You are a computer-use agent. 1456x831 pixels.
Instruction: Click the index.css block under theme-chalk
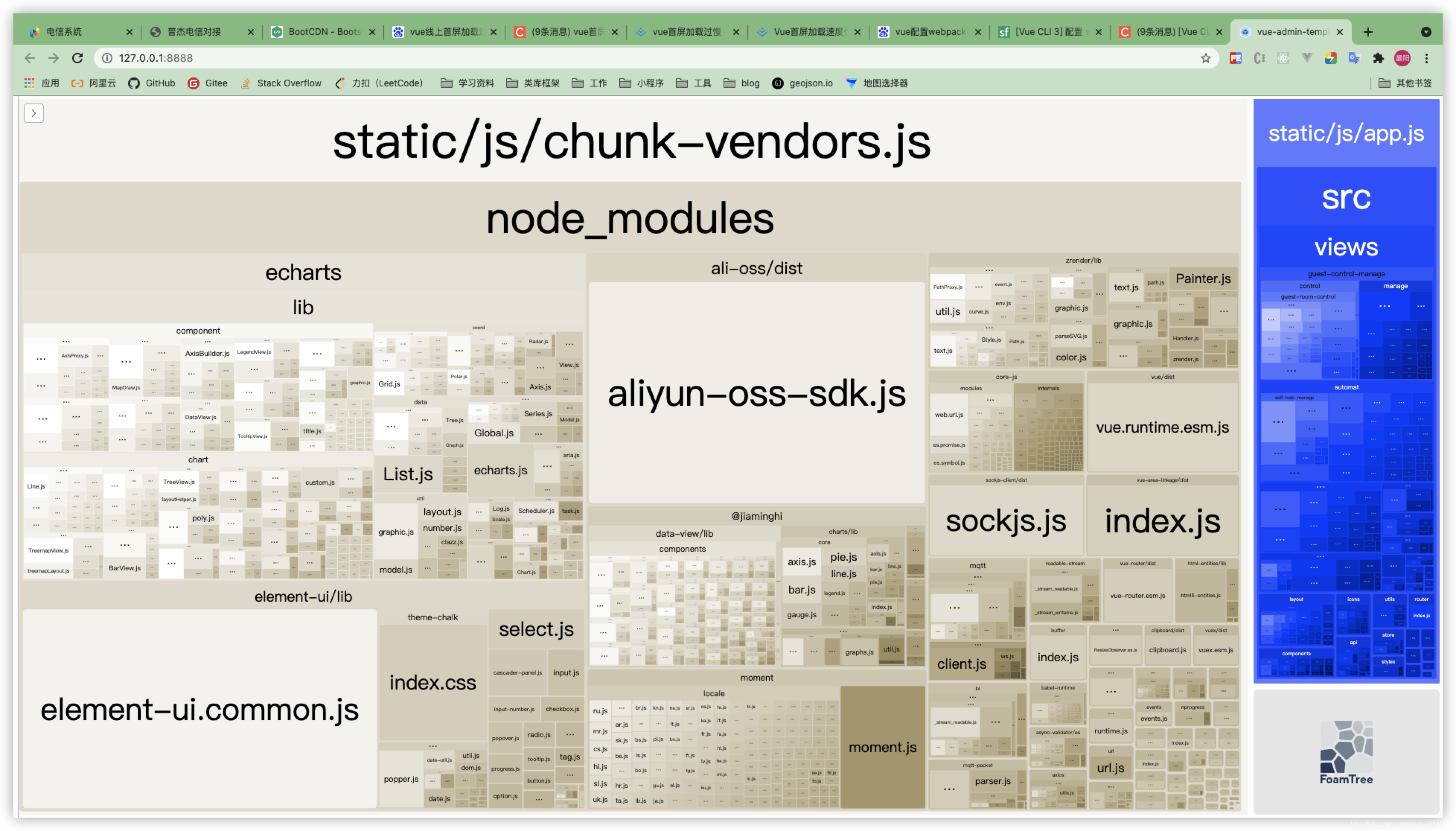(x=432, y=682)
